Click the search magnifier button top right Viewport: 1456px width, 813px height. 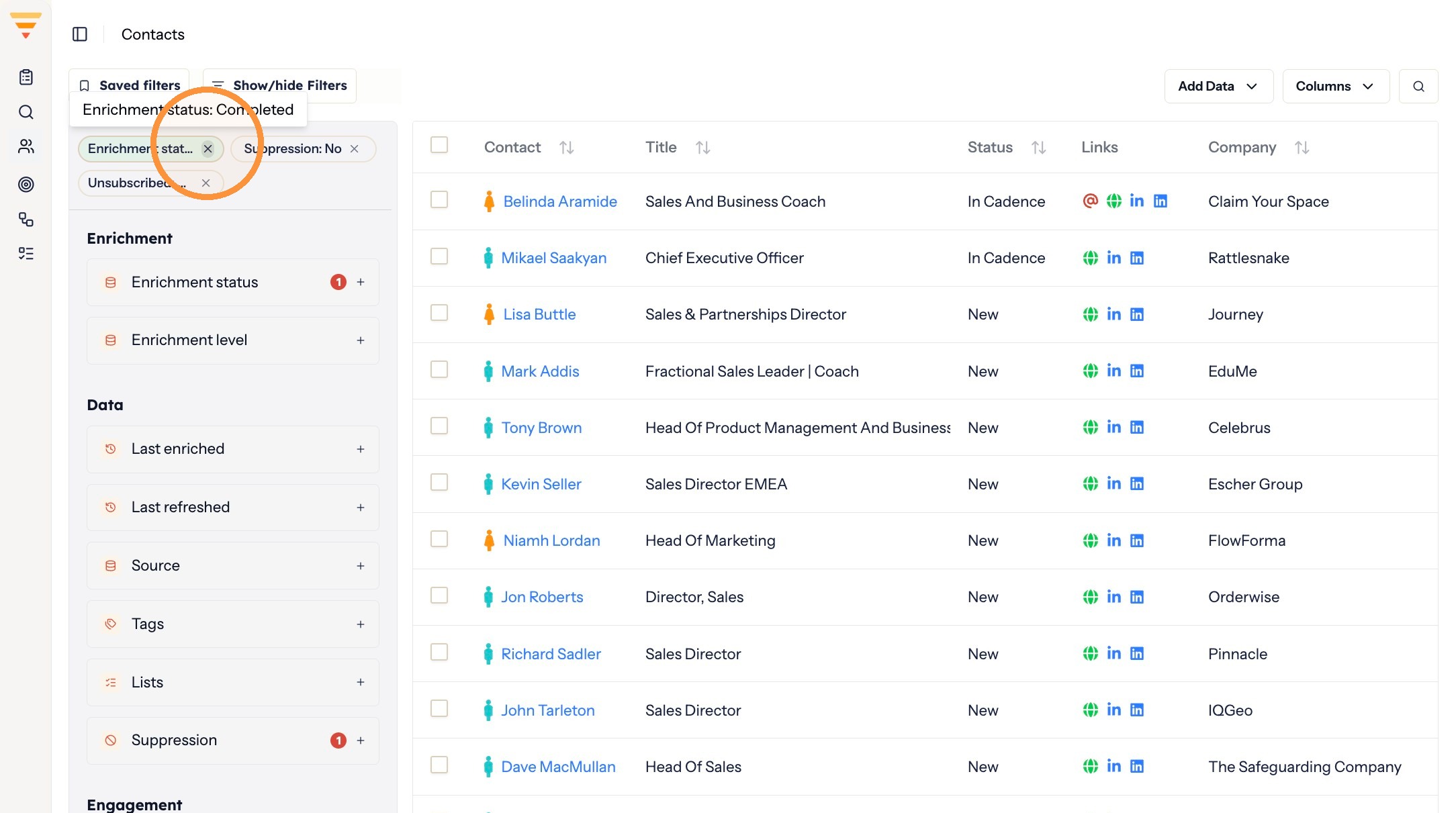click(x=1418, y=86)
